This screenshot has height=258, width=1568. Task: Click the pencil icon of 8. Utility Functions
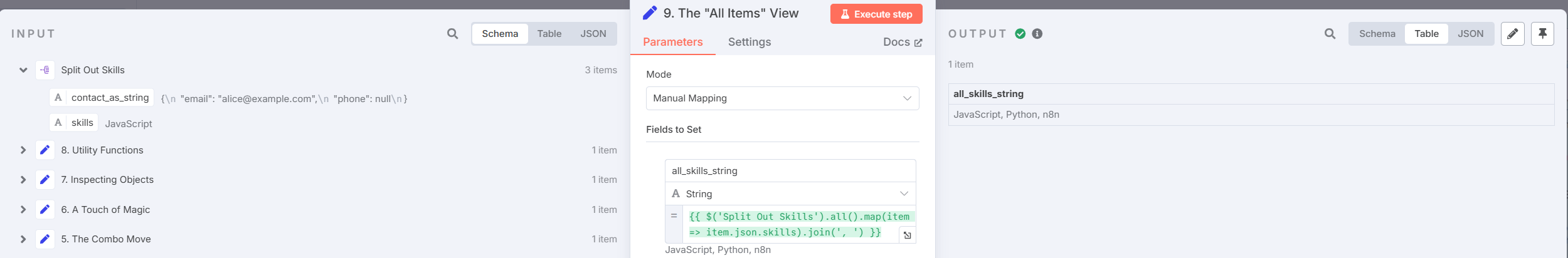[x=45, y=150]
